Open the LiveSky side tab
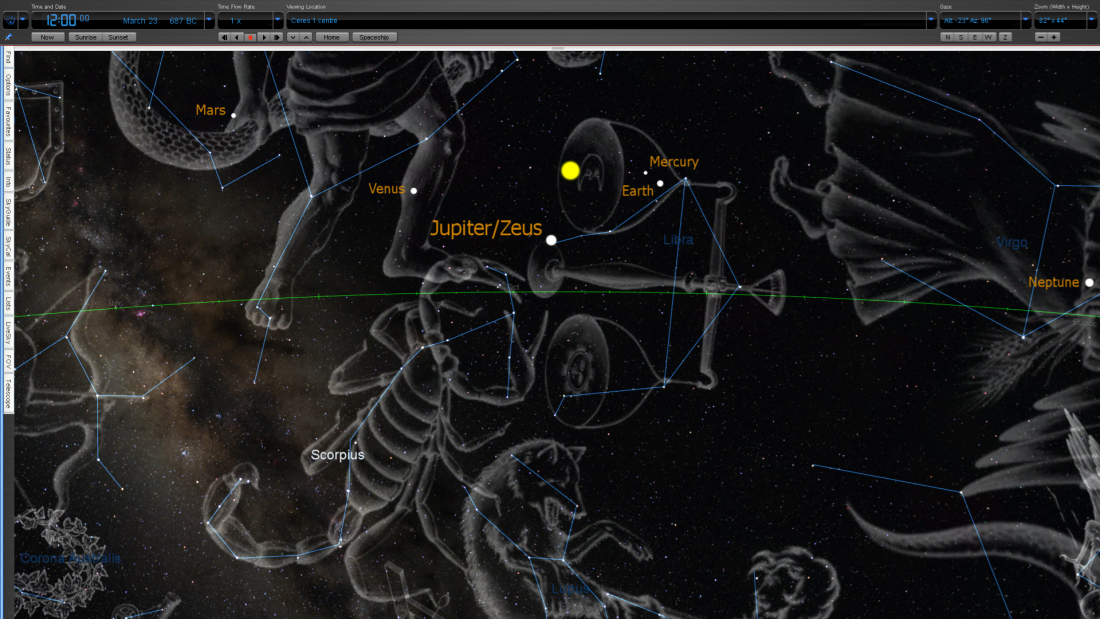 pos(8,333)
